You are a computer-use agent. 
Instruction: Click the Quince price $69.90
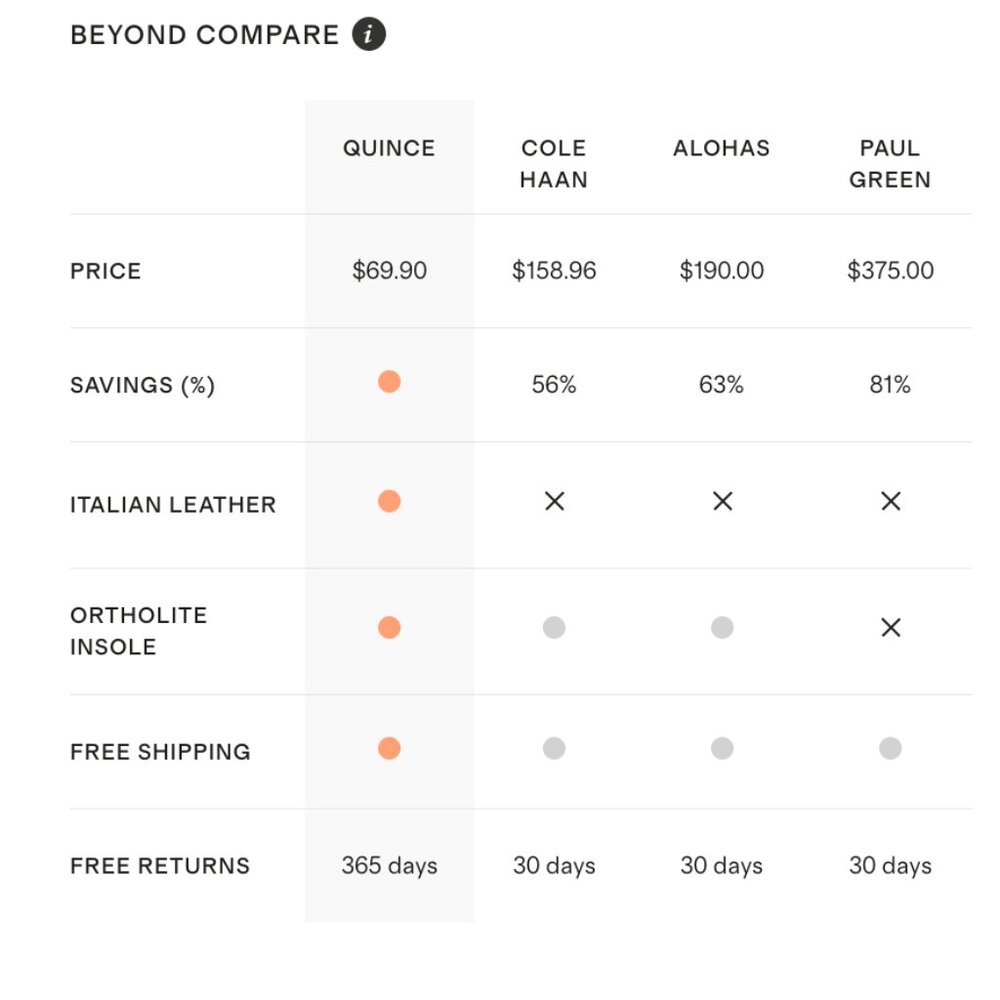pyautogui.click(x=389, y=271)
